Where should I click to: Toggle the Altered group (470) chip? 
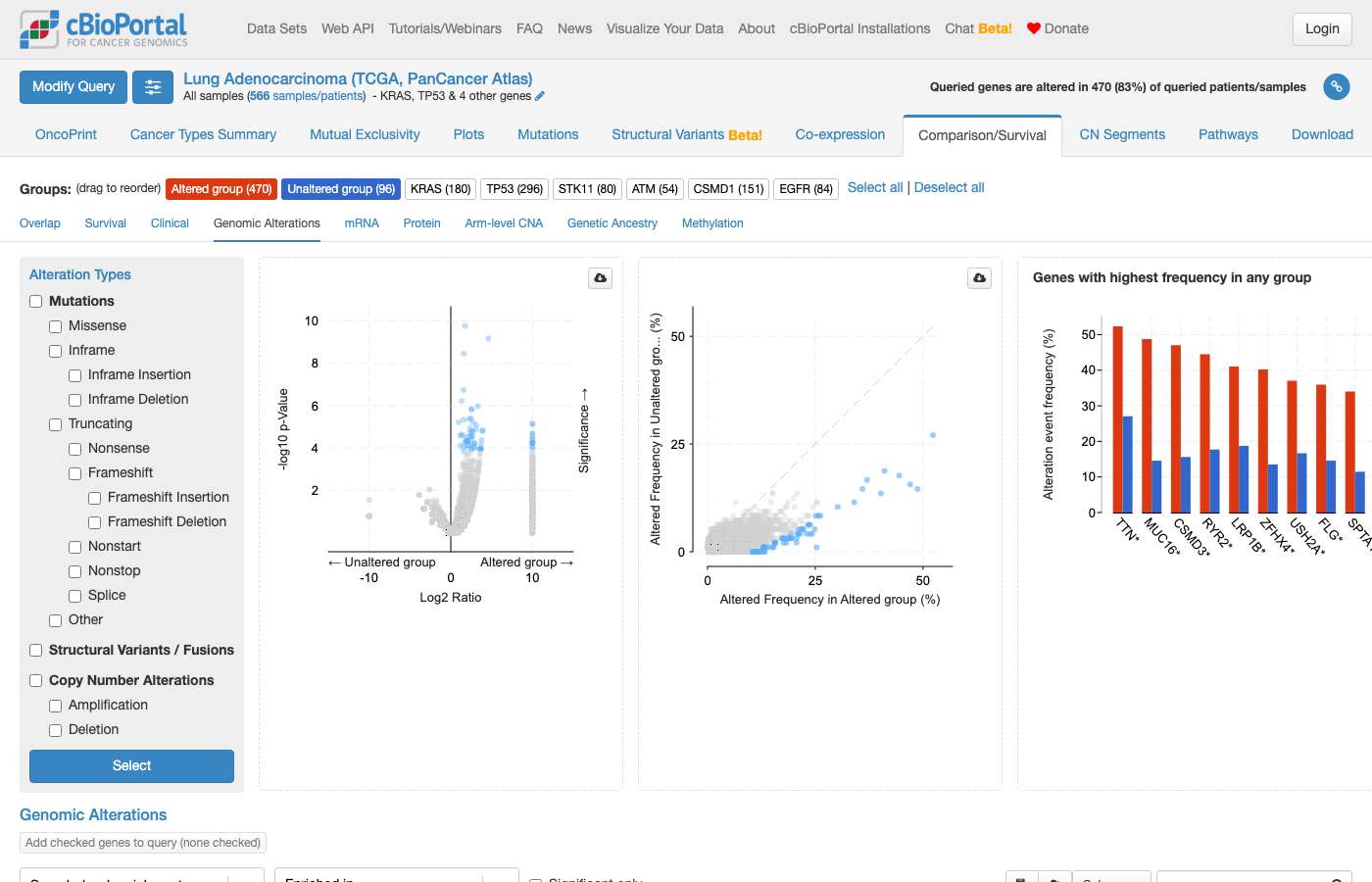click(221, 189)
